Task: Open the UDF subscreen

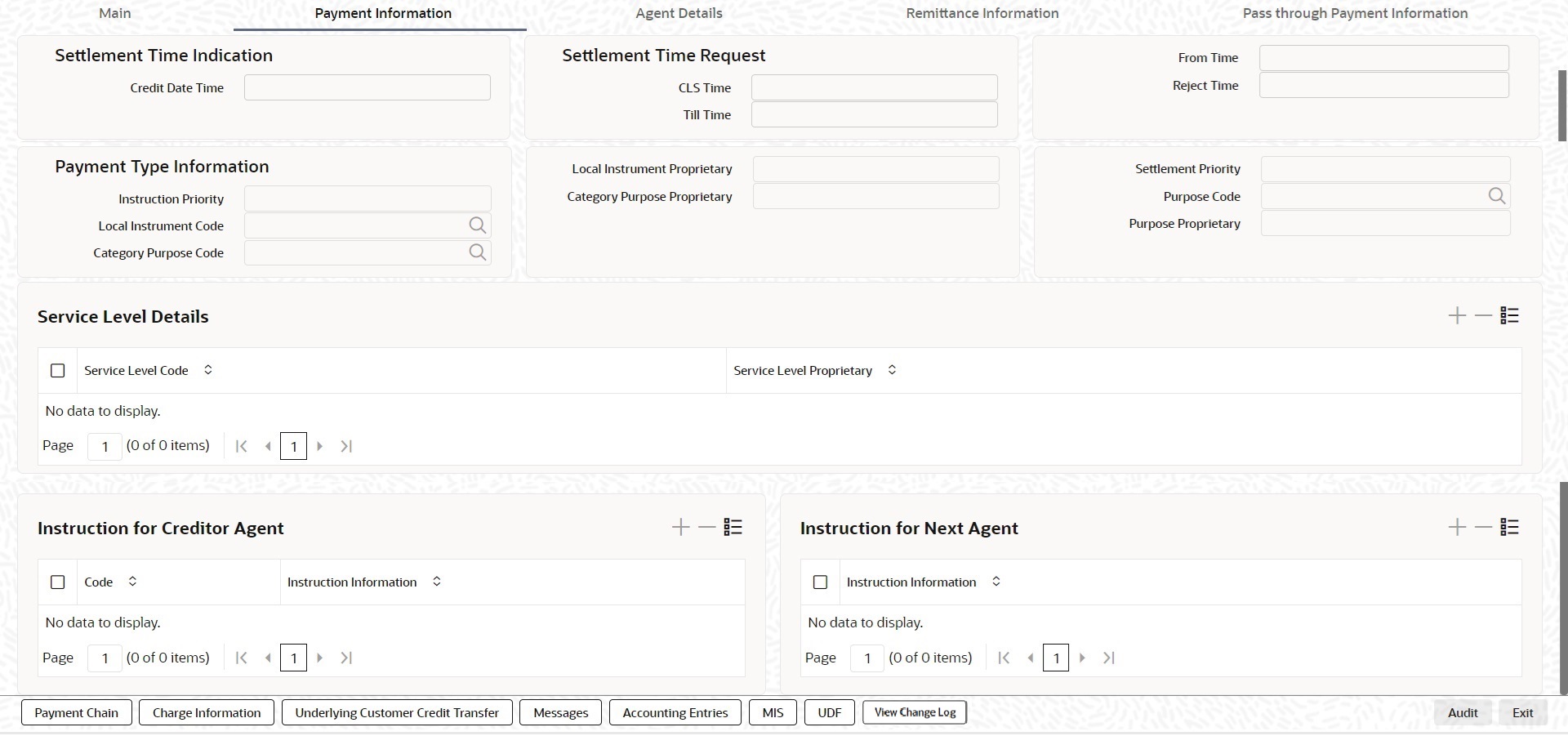Action: (x=830, y=712)
